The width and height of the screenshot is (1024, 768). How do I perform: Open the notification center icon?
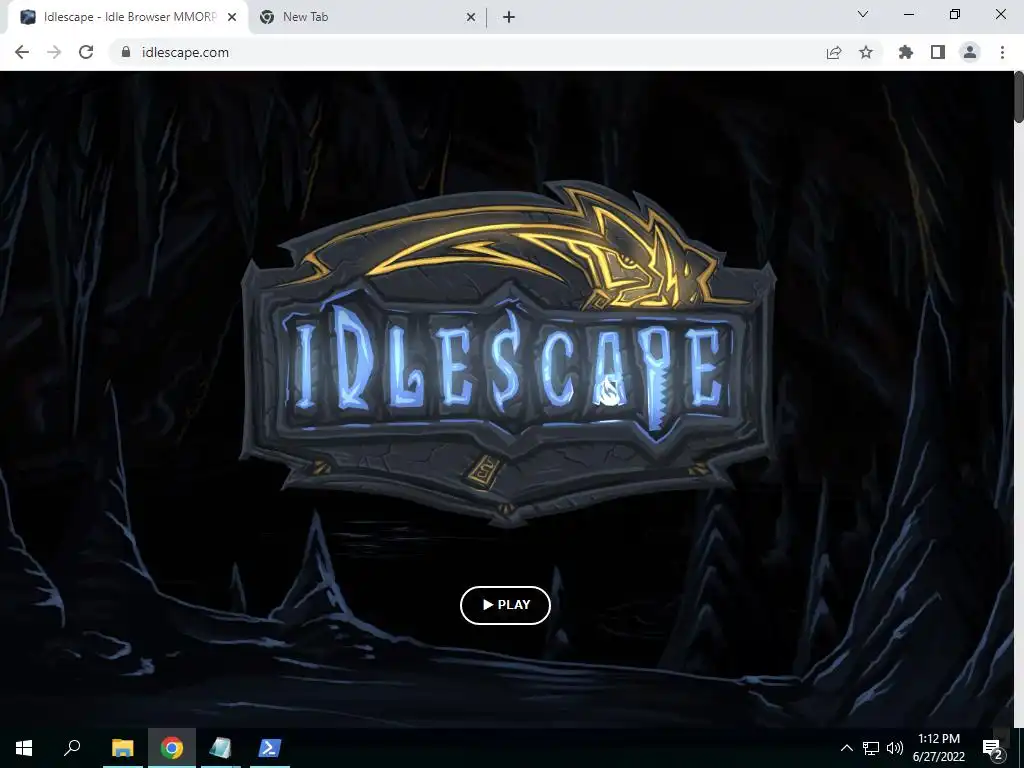click(992, 748)
